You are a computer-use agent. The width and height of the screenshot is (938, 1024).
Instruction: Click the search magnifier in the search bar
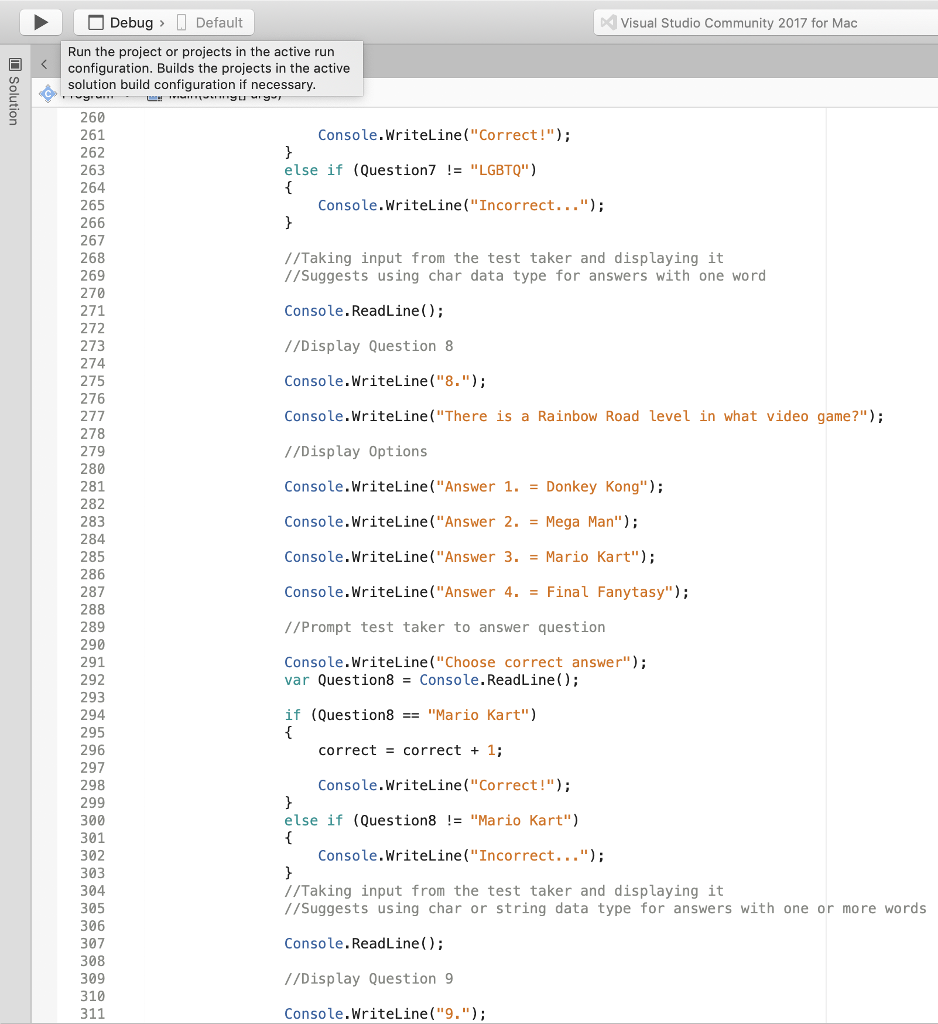(609, 22)
